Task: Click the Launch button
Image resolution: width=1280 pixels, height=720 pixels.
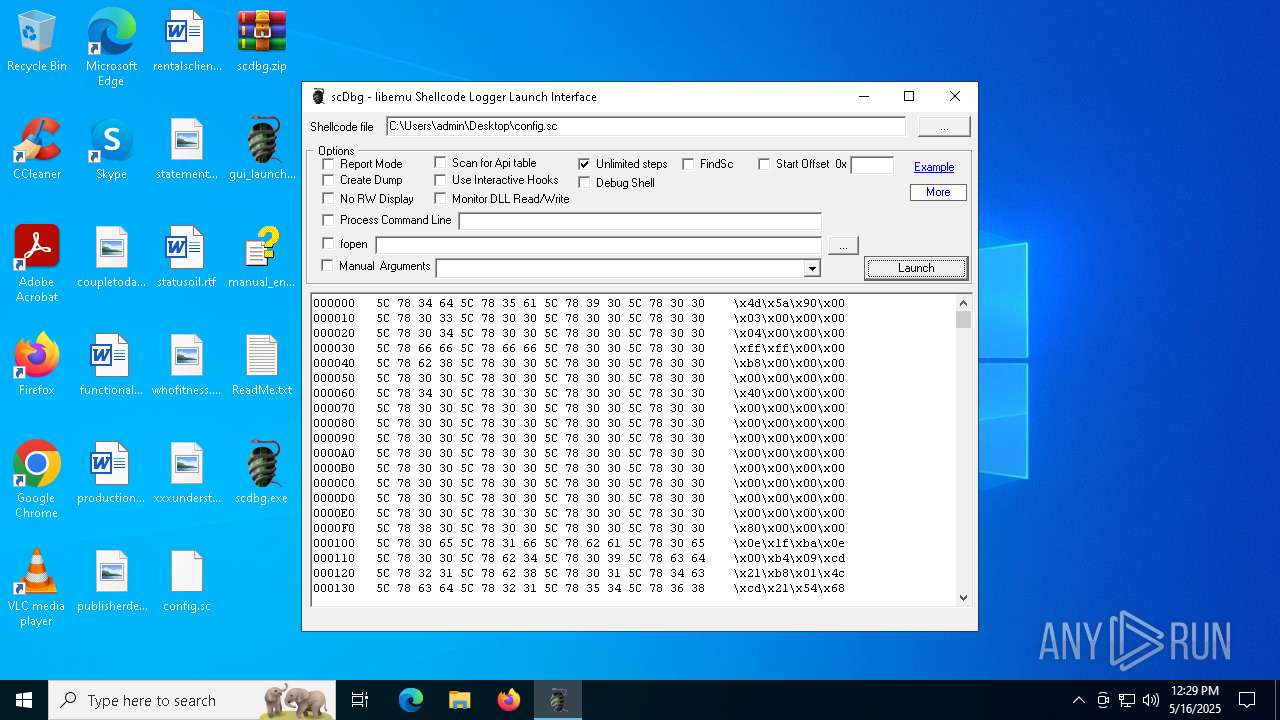Action: point(916,268)
